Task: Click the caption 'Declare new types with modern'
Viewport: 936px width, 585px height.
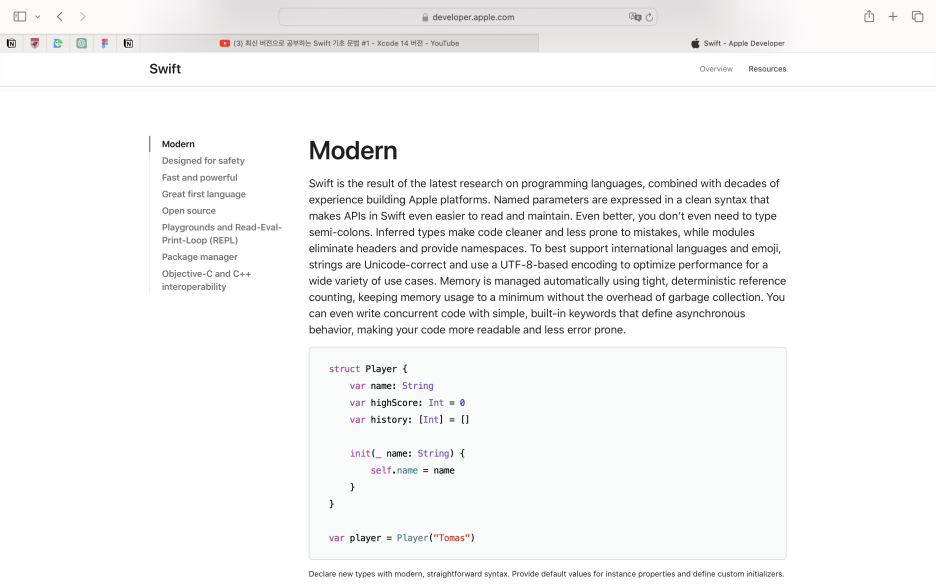Action: (546, 574)
